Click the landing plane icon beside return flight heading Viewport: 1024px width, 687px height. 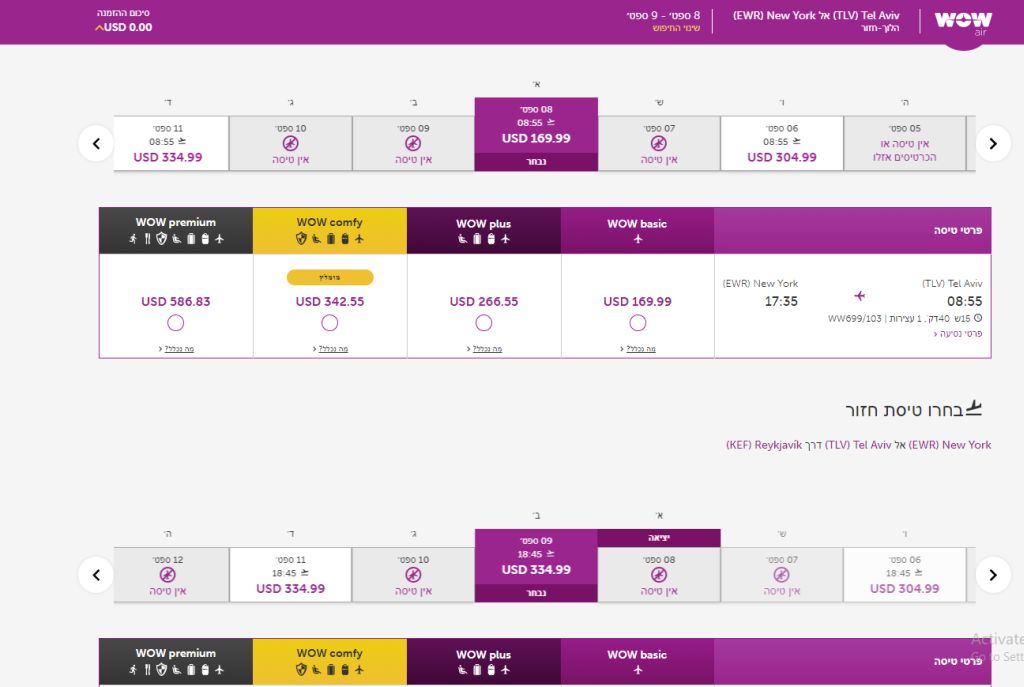pyautogui.click(x=974, y=408)
